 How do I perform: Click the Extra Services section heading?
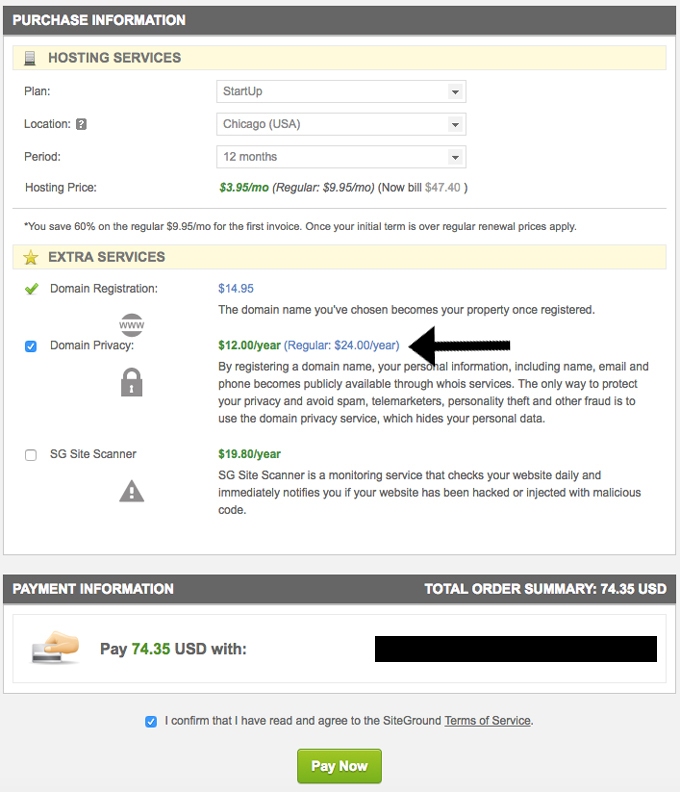(x=107, y=257)
